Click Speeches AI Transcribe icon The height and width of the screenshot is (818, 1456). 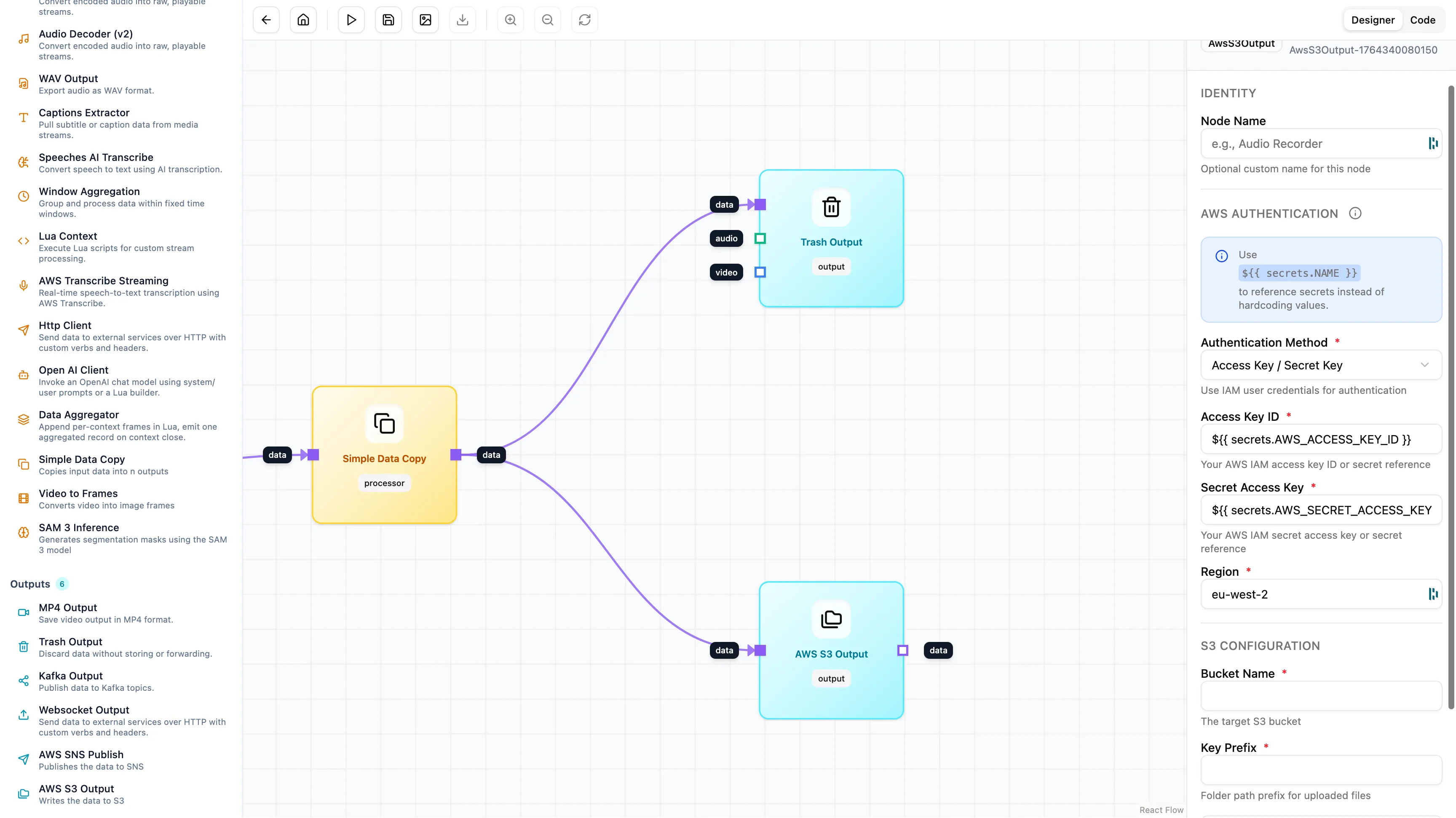(x=23, y=163)
